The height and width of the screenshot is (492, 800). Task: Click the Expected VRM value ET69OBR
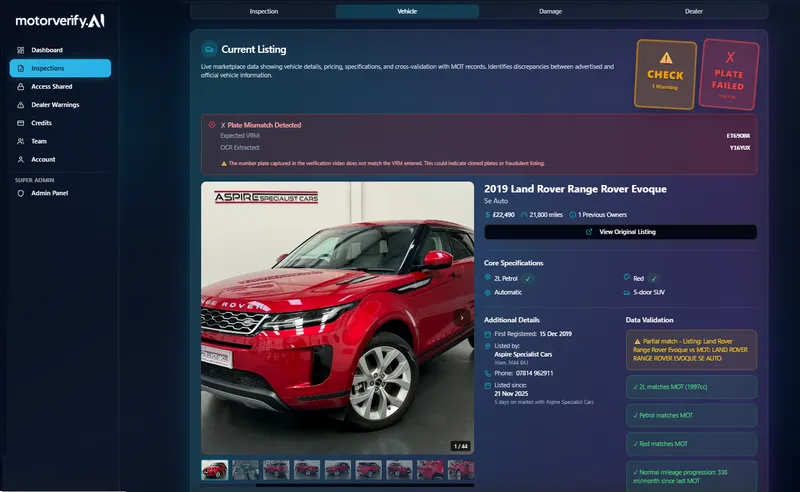[738, 136]
